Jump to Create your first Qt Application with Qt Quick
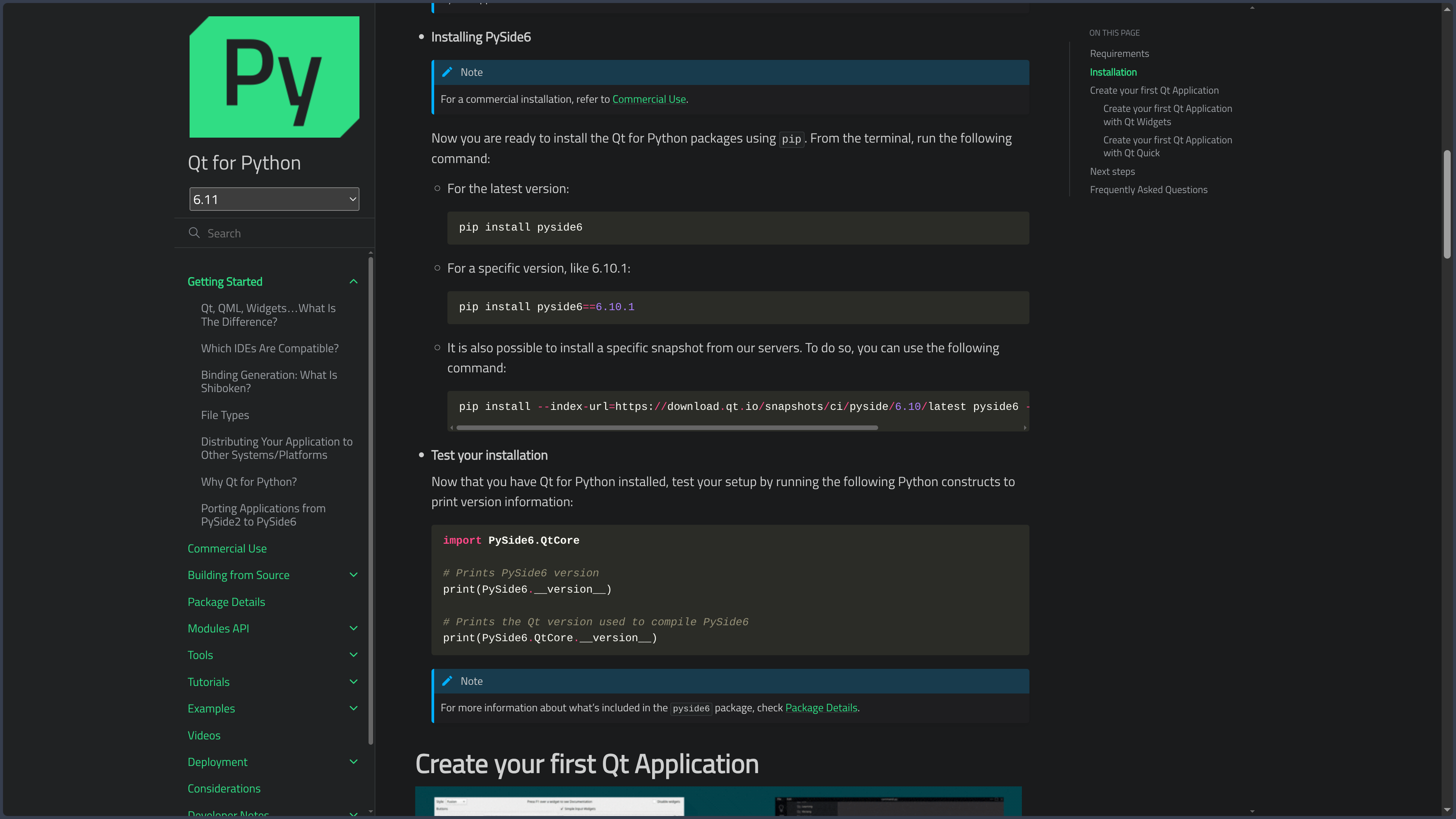 [1167, 146]
